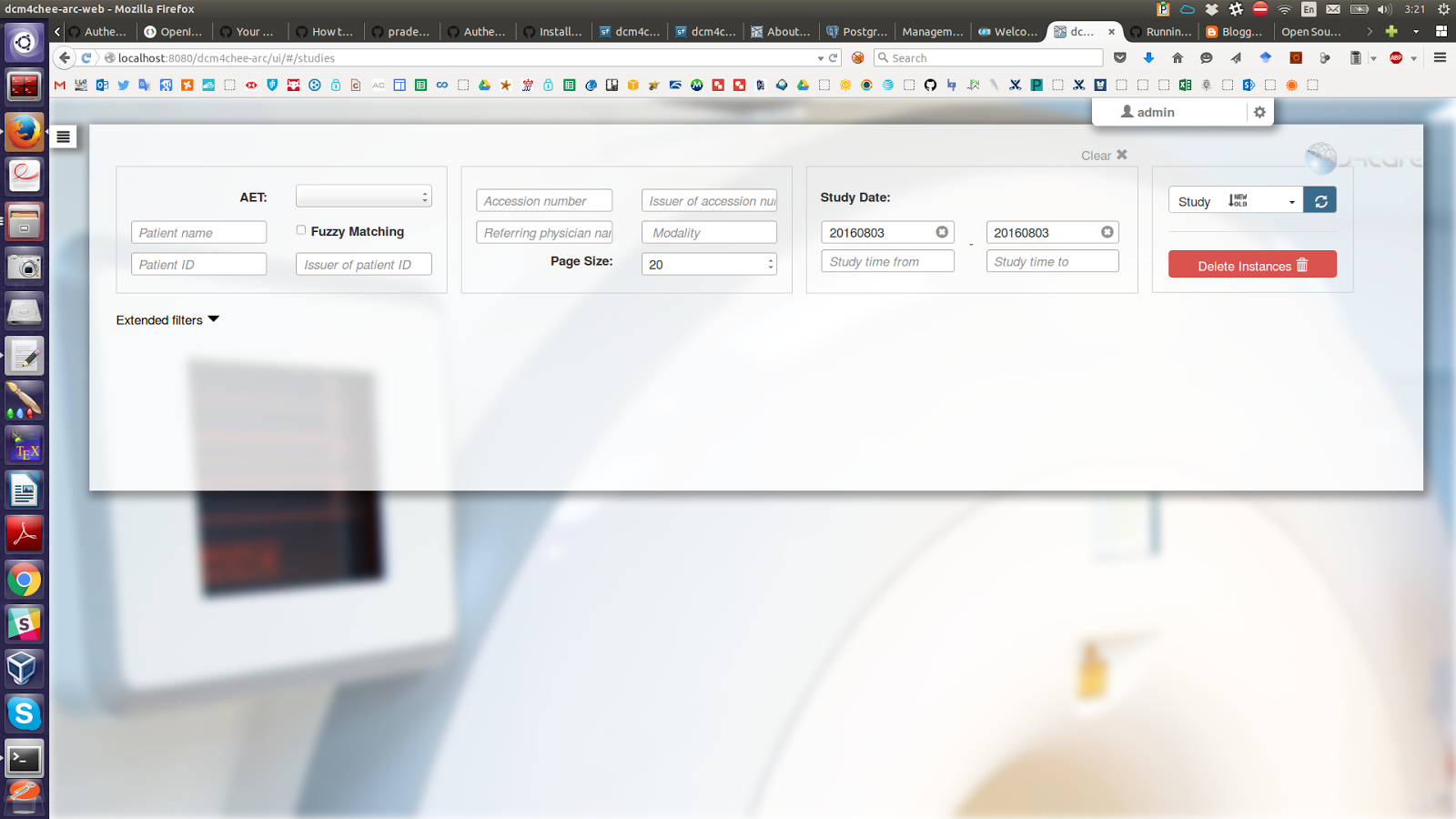
Task: Click the Delete Instances button
Action: click(1252, 265)
